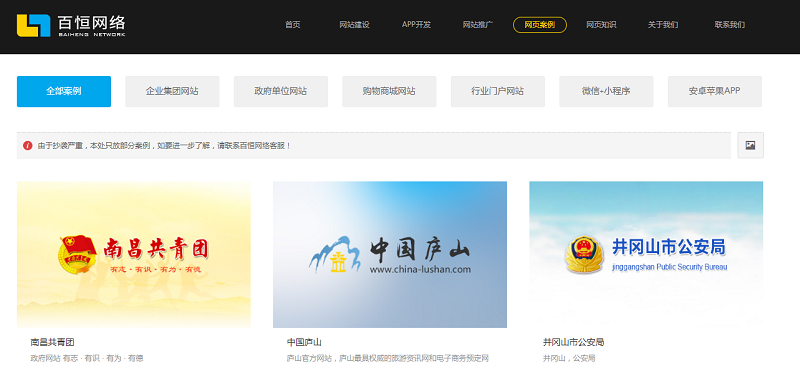This screenshot has height=374, width=800.
Task: Go to 联系我们 page
Action: click(730, 24)
